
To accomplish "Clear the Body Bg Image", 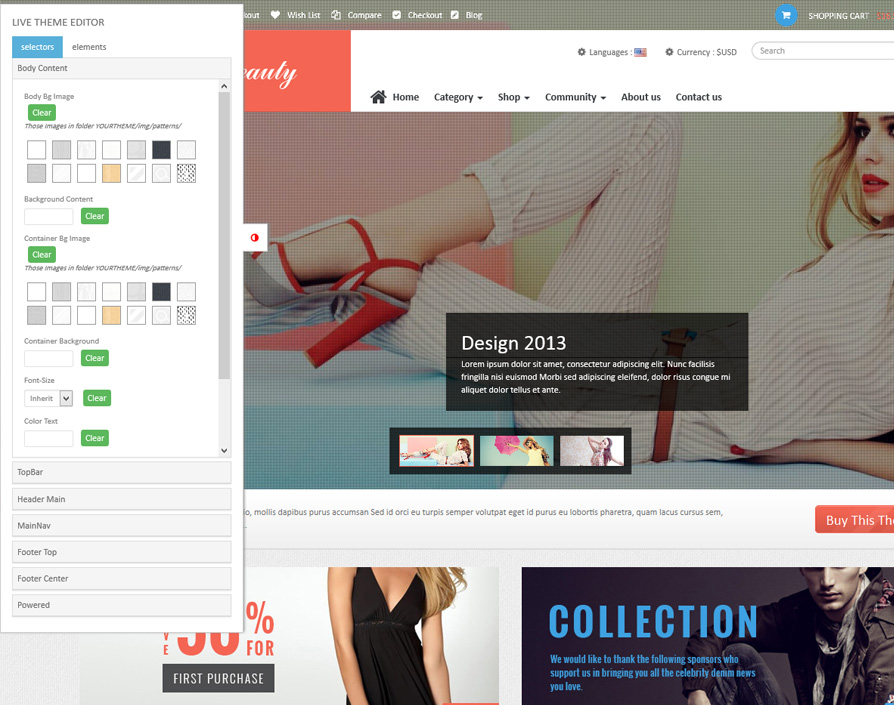I will click(x=42, y=112).
